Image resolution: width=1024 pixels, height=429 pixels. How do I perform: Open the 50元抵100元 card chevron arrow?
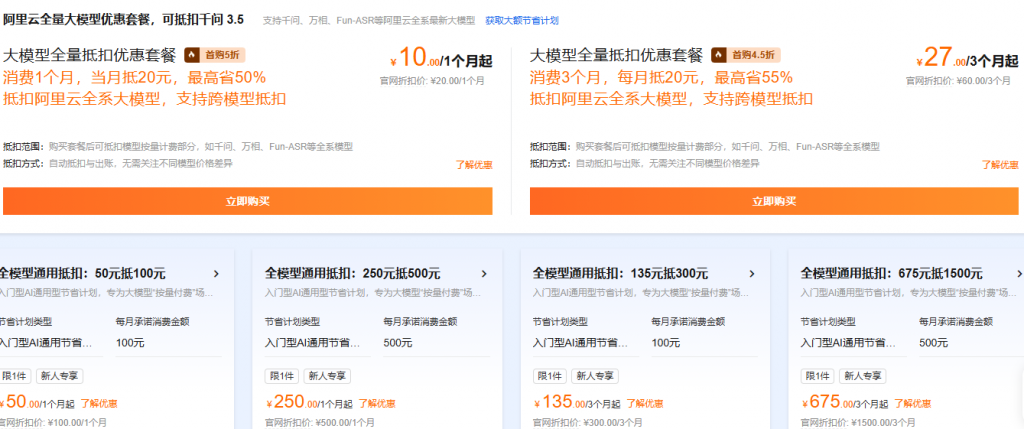217,273
